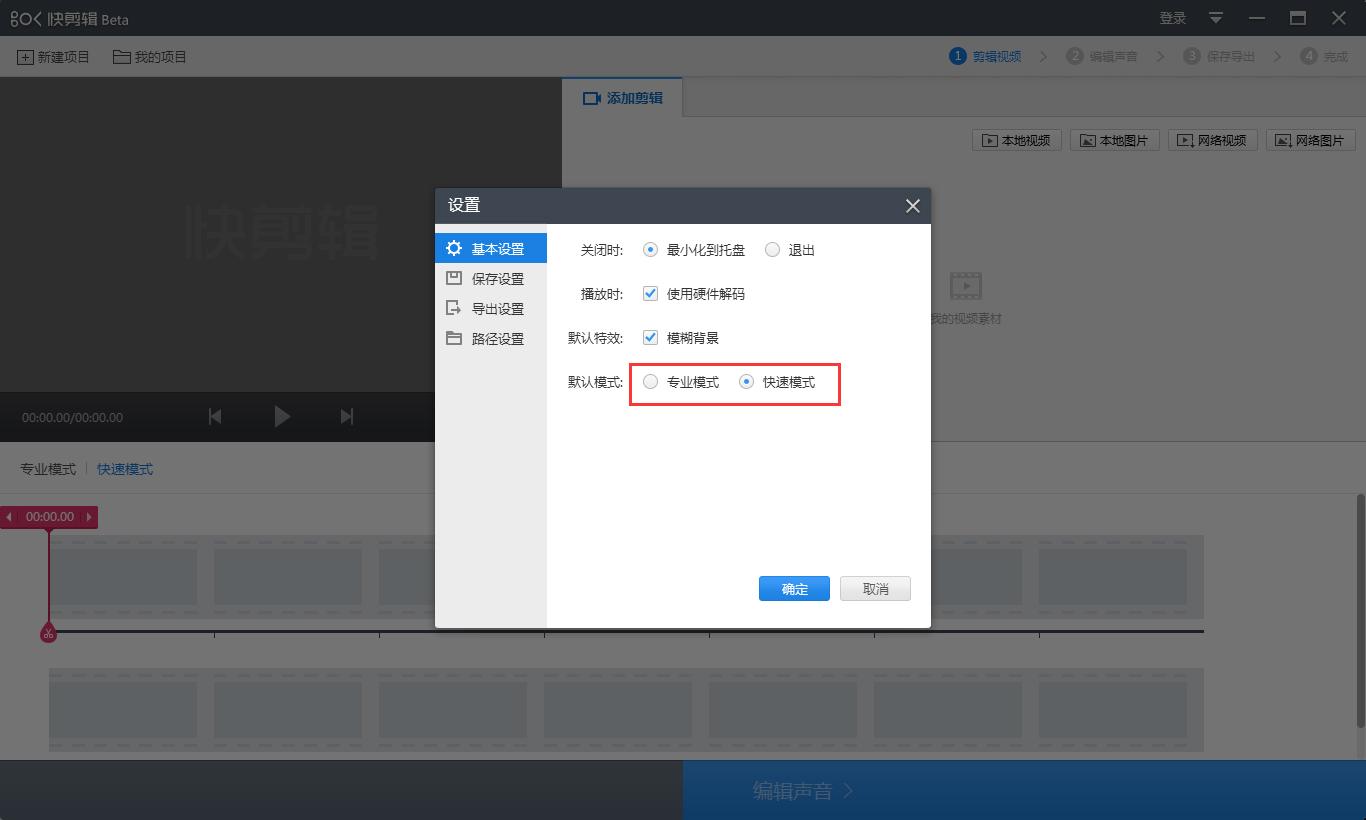Select the 保存设置 panel in settings sidebar
This screenshot has height=820, width=1366.
tap(497, 278)
